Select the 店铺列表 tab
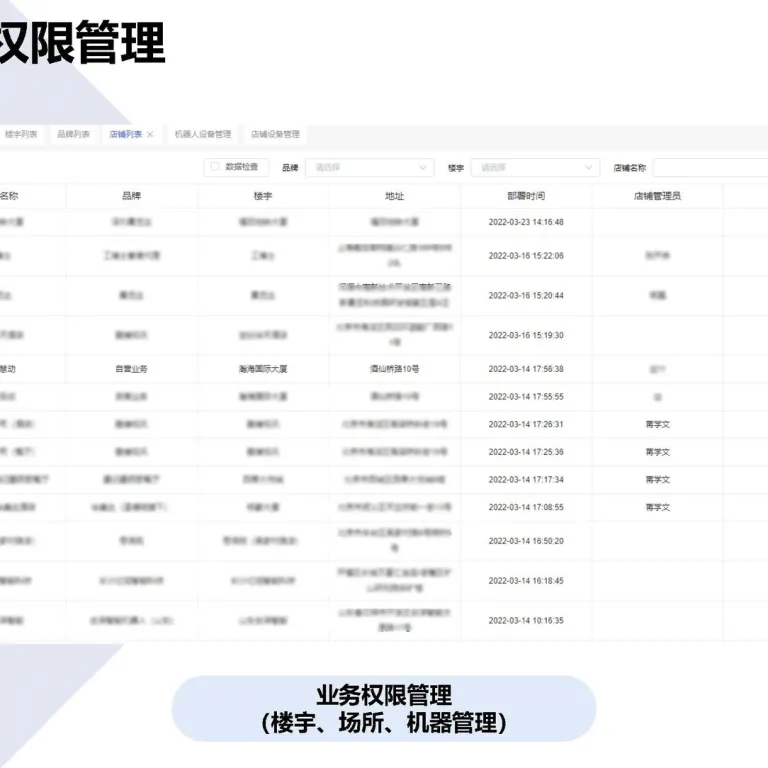This screenshot has height=768, width=768. pos(125,134)
